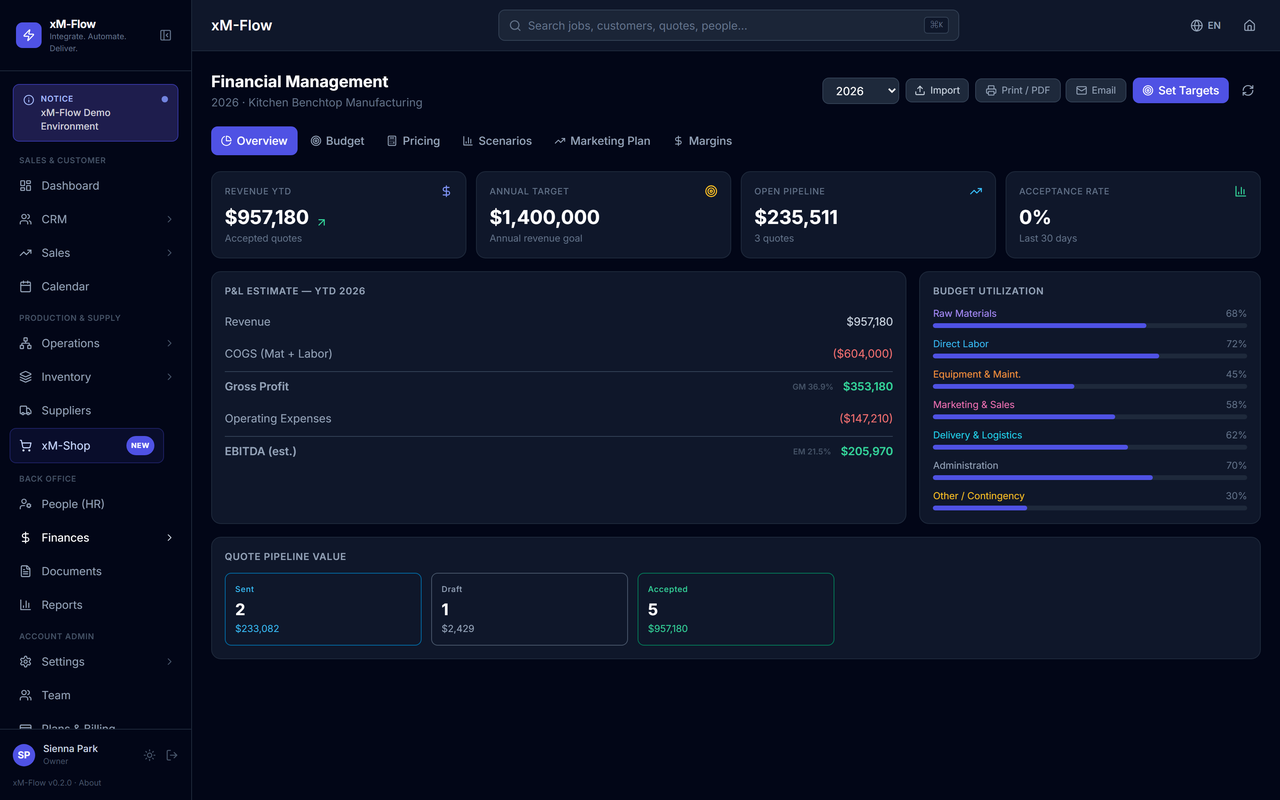Click the COGS amount ($604,000)
The width and height of the screenshot is (1280, 800).
[863, 354]
